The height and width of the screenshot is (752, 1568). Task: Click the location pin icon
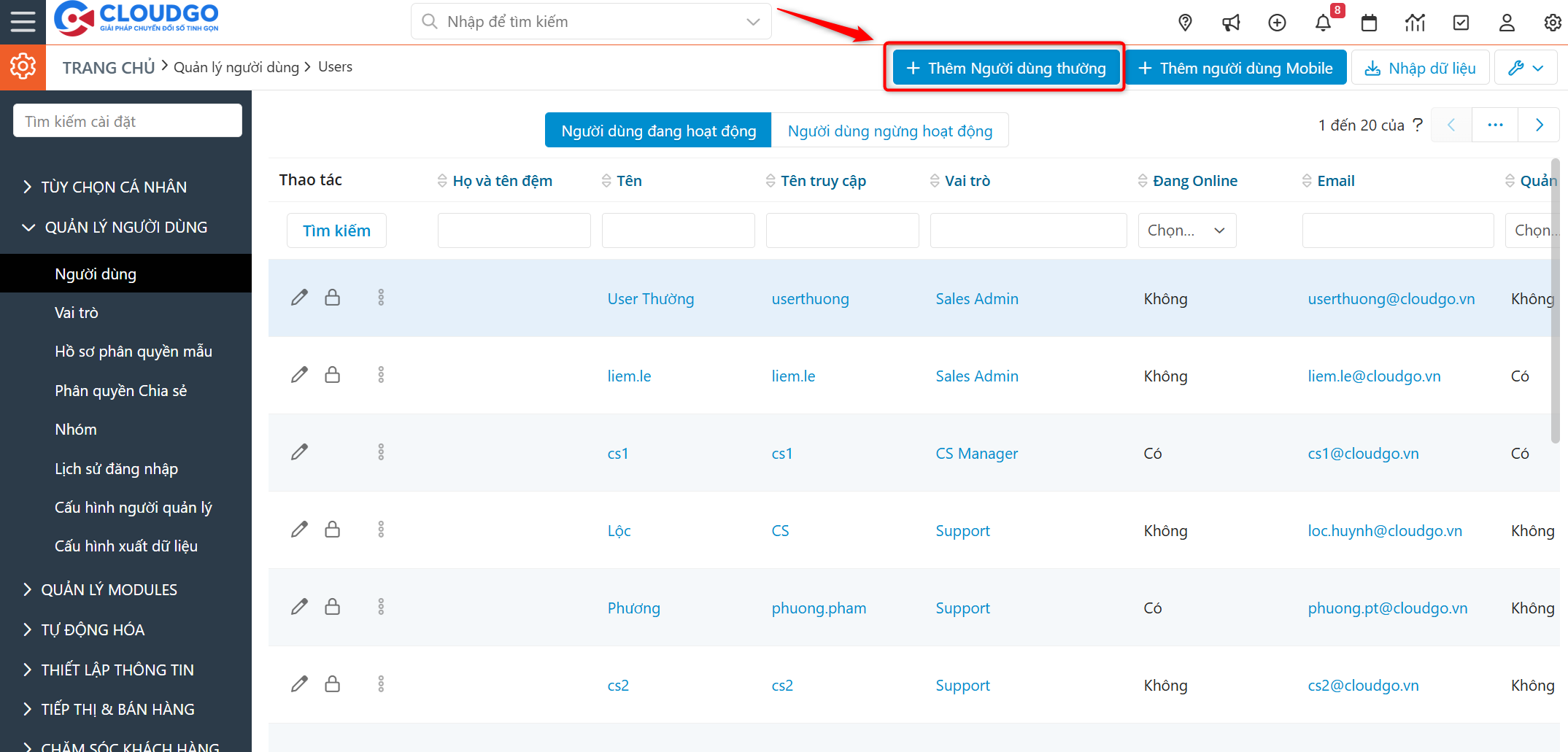pos(1185,23)
